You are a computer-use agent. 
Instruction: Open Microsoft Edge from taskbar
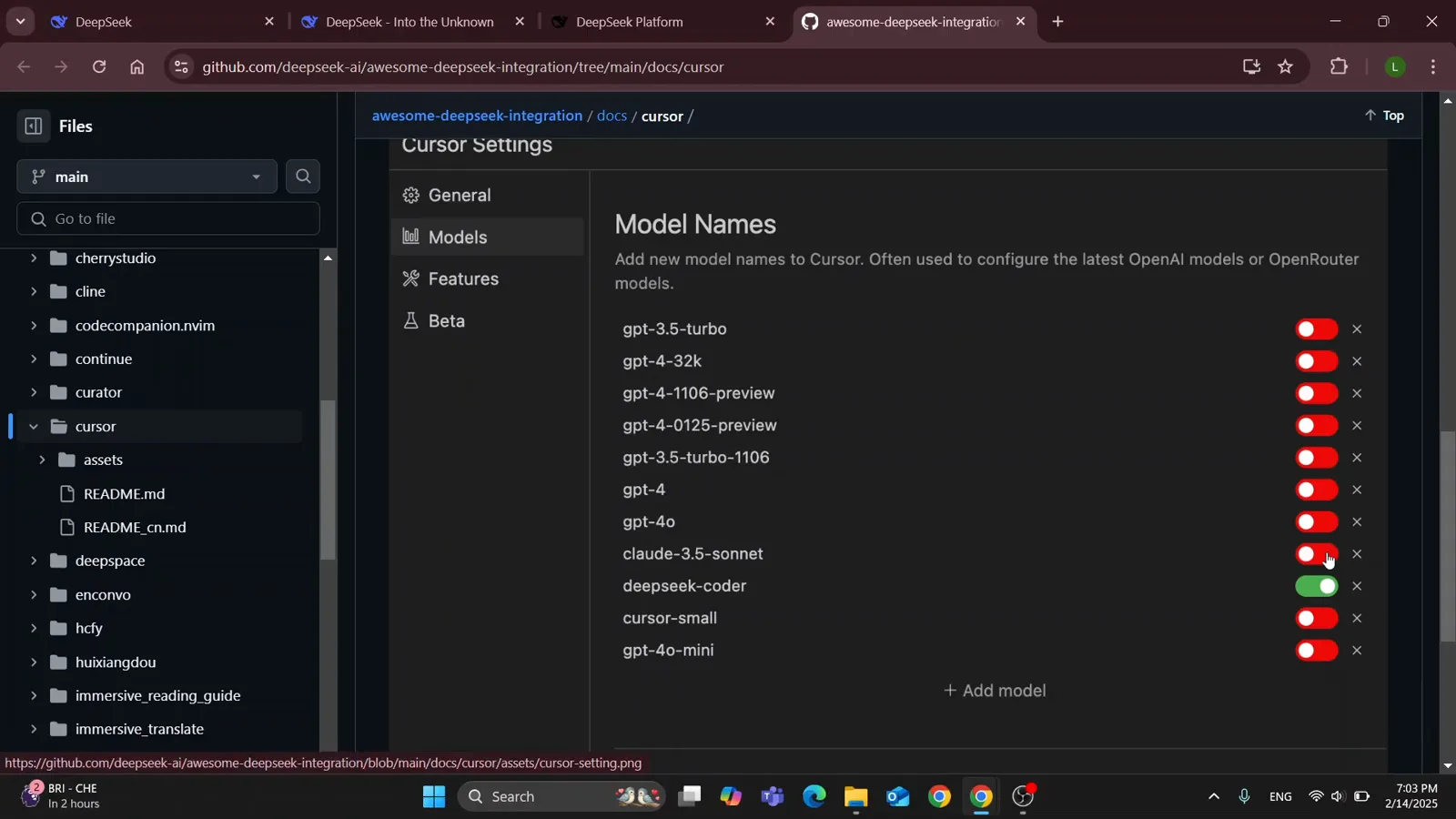click(x=814, y=797)
